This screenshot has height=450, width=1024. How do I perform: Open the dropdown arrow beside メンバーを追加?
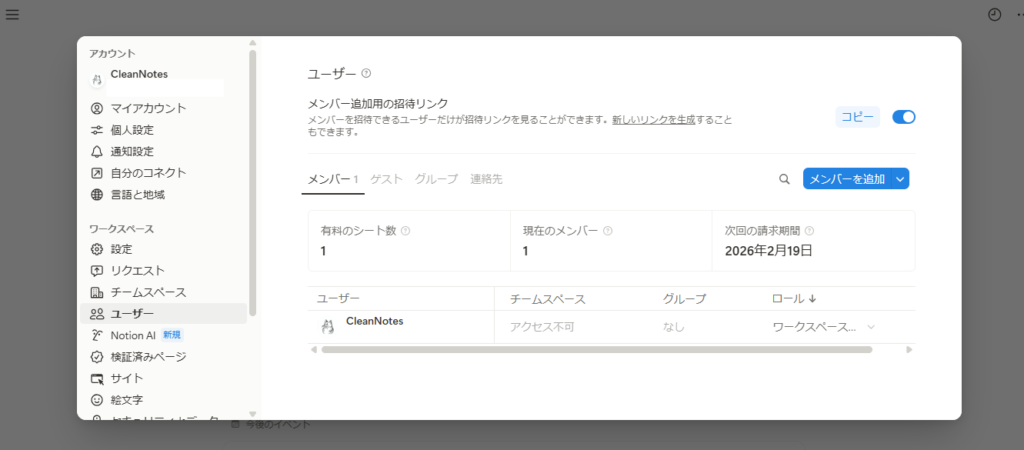point(901,179)
